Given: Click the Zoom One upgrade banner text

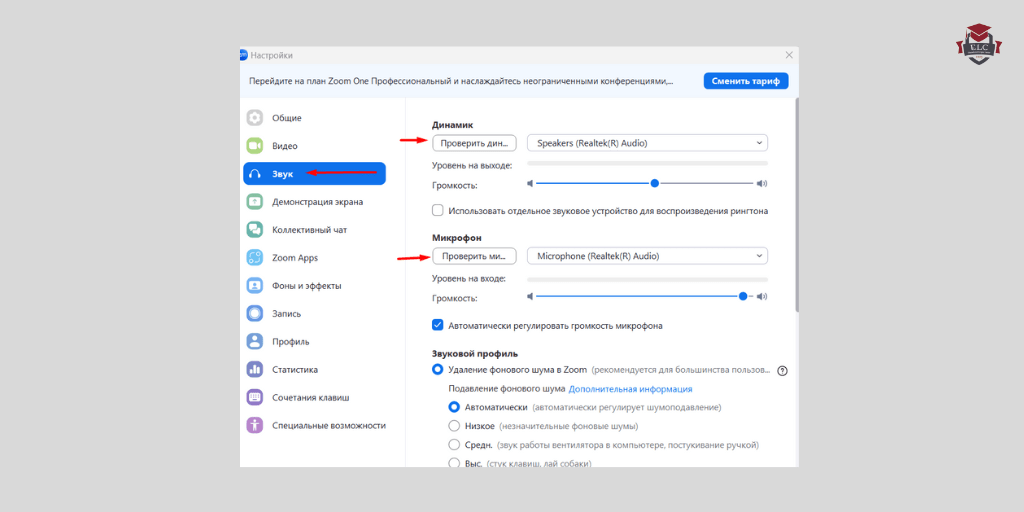Looking at the screenshot, I should [461, 82].
